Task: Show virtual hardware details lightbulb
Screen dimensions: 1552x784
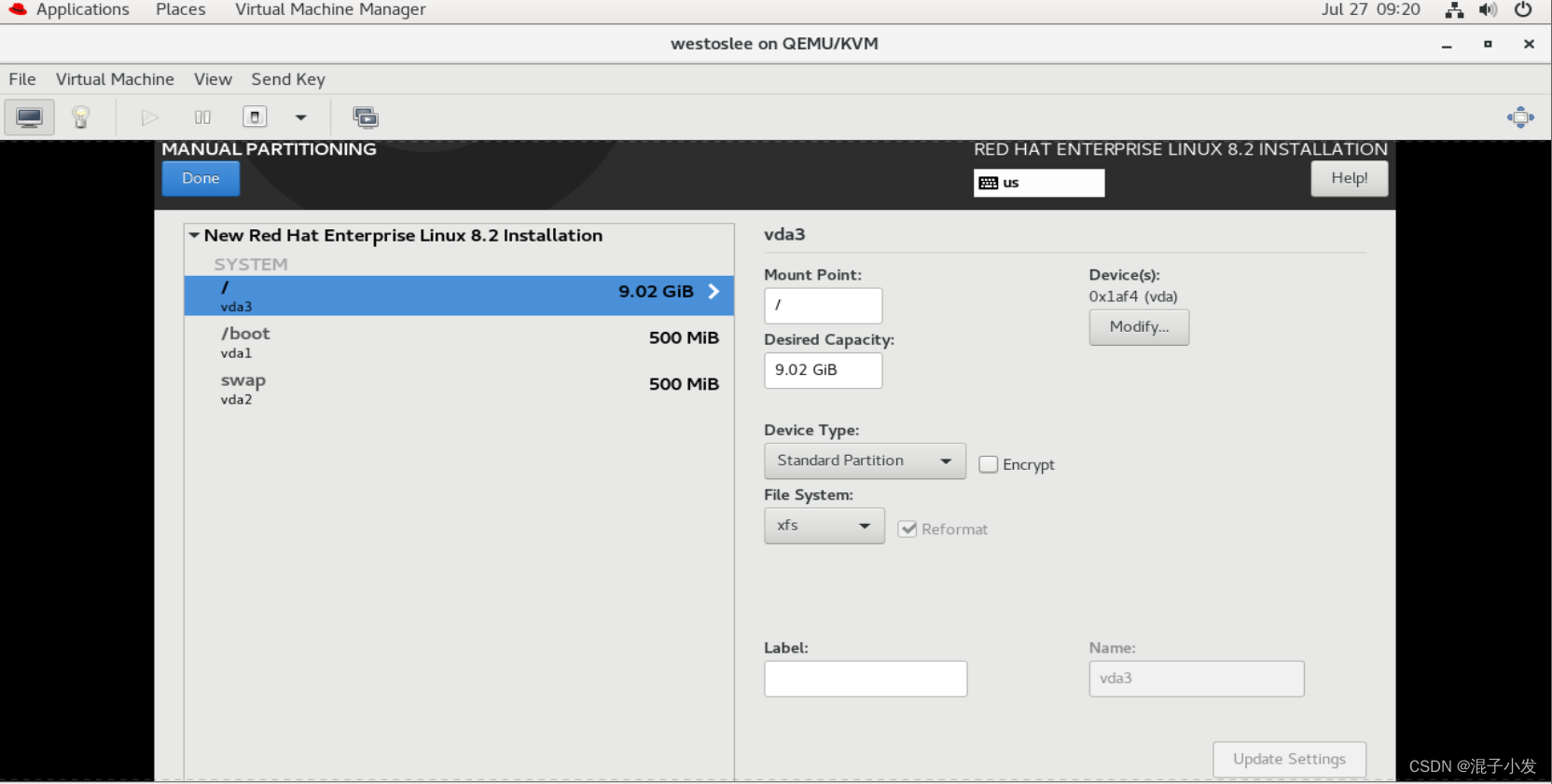Action: coord(81,117)
